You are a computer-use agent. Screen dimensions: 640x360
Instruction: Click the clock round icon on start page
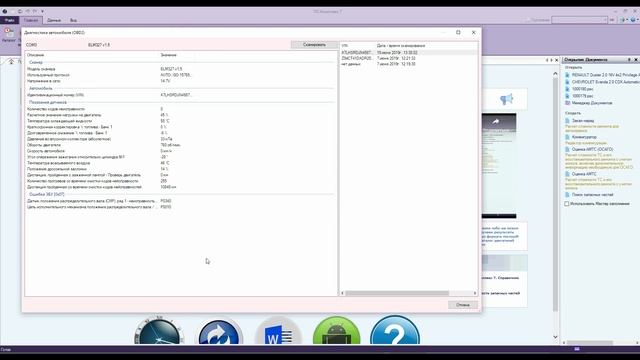tap(159, 331)
